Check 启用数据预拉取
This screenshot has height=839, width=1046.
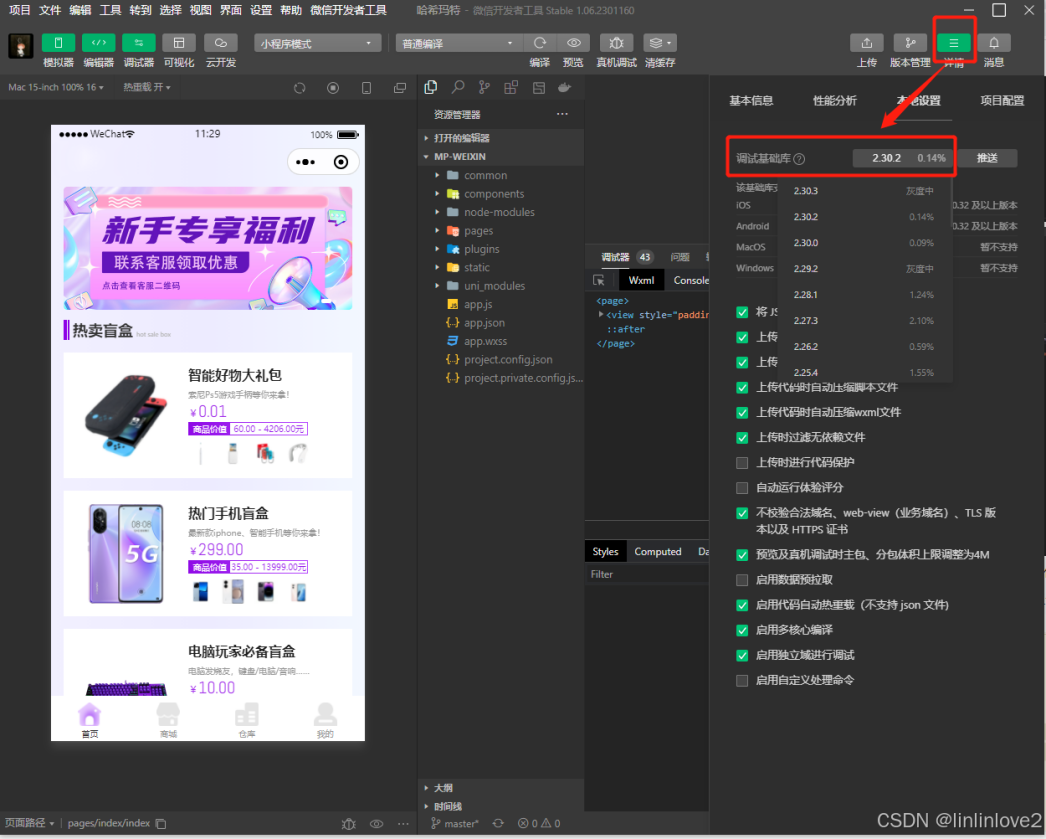(742, 580)
